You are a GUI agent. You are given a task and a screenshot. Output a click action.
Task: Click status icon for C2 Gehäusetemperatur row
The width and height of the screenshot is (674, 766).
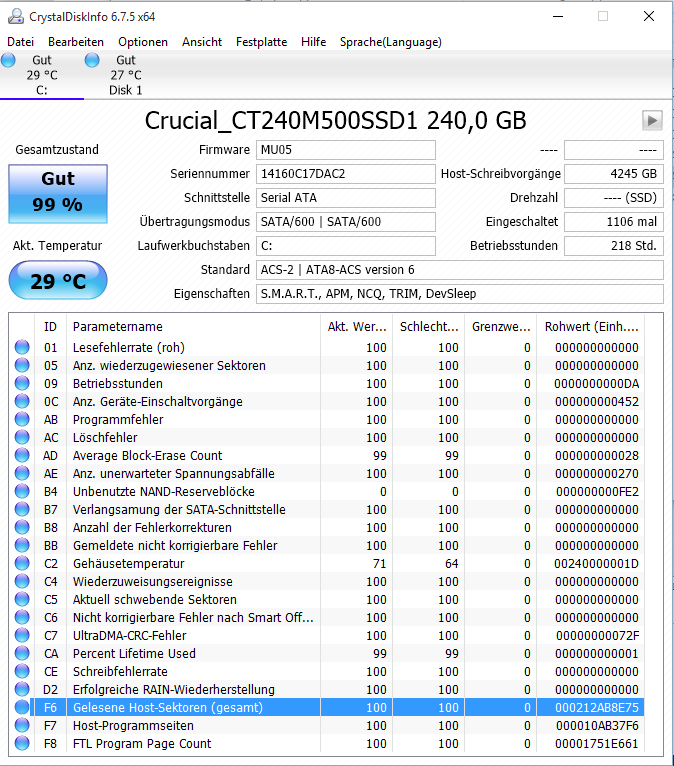(22, 563)
